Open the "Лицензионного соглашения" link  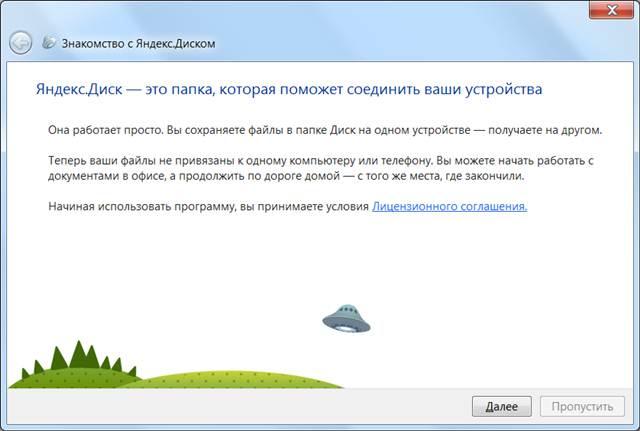[449, 206]
